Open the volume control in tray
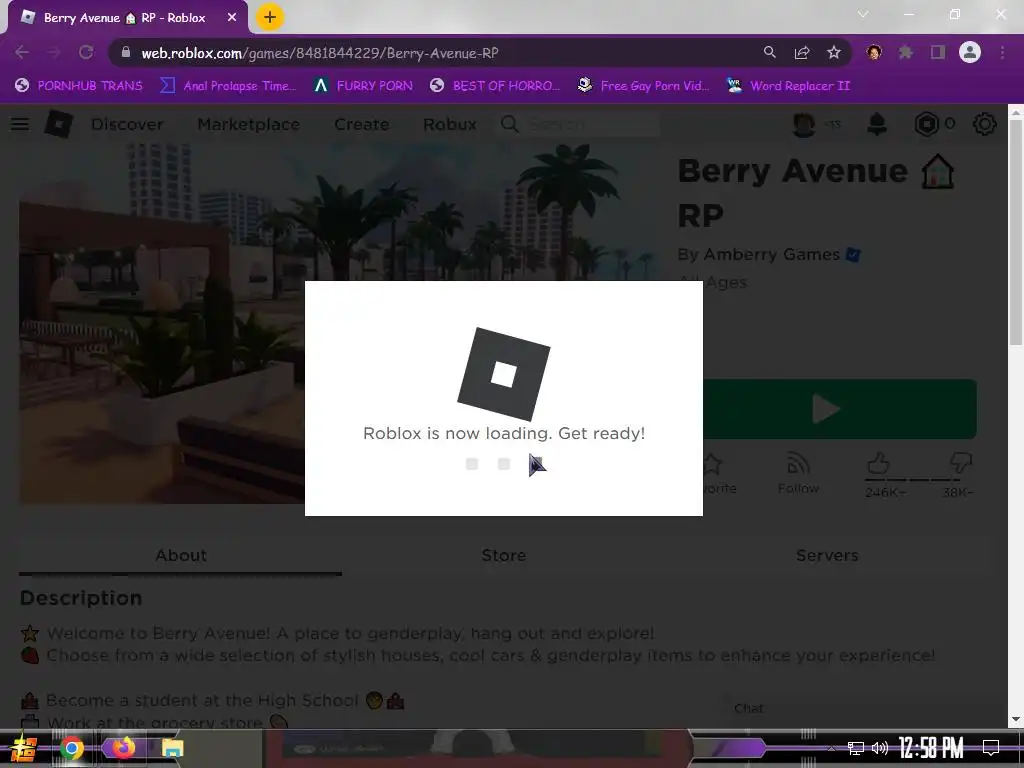Image resolution: width=1024 pixels, height=768 pixels. 880,748
